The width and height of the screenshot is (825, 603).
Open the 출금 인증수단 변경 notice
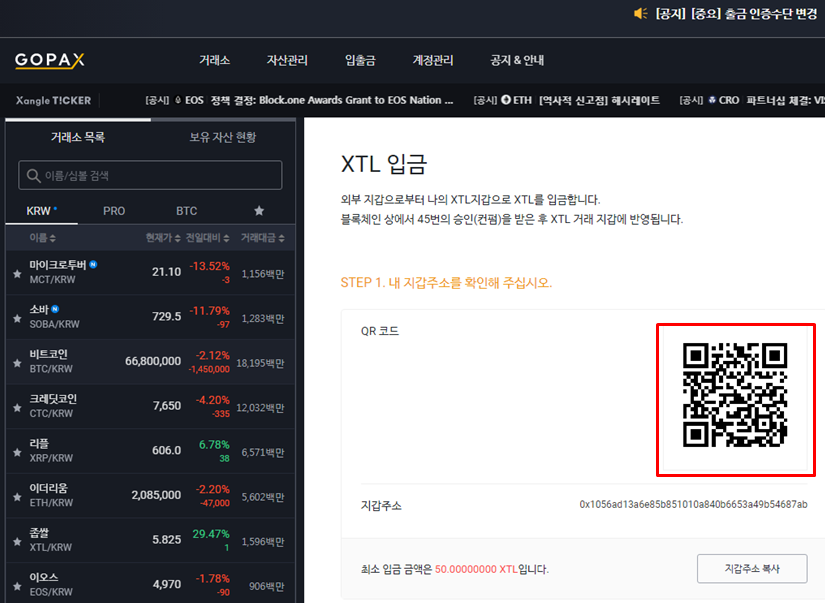tap(736, 14)
